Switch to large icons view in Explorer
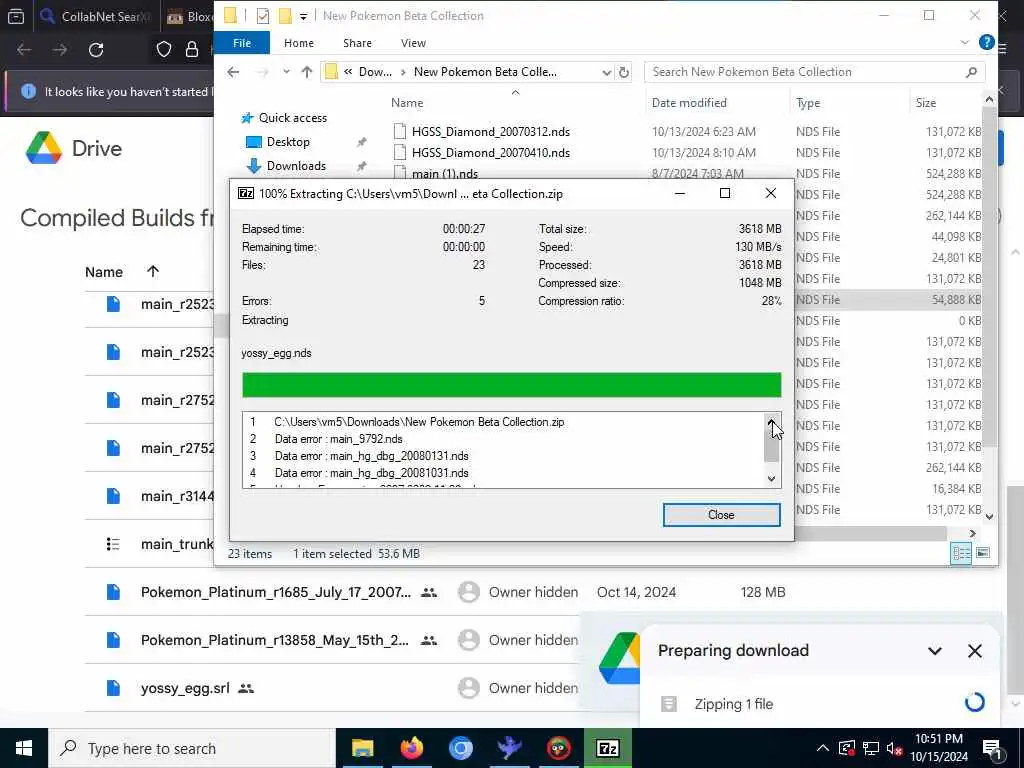Screen dimensions: 1024x768 [982, 554]
